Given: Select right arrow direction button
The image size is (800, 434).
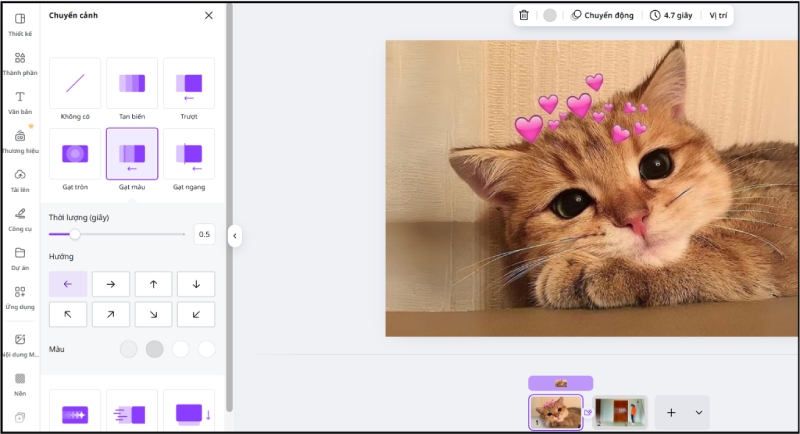Looking at the screenshot, I should point(111,284).
